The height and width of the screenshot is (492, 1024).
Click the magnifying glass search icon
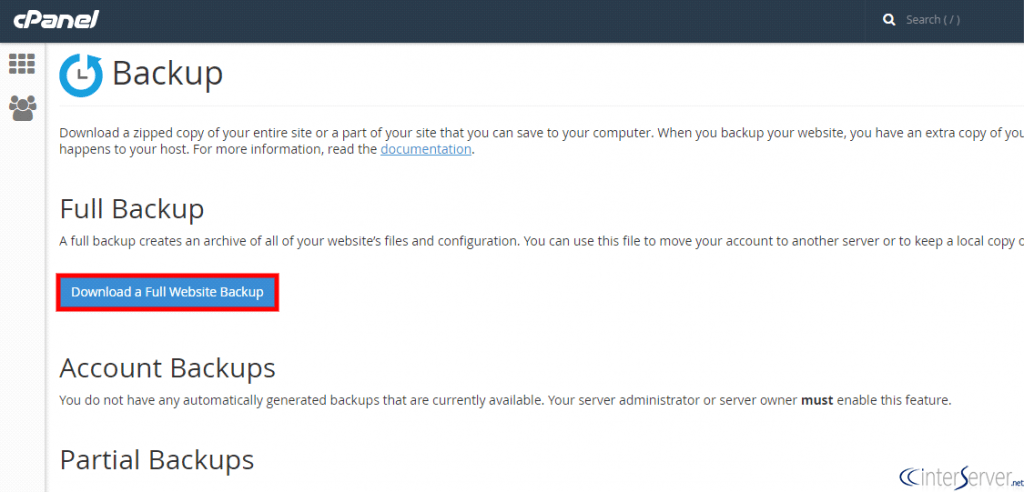coord(889,20)
